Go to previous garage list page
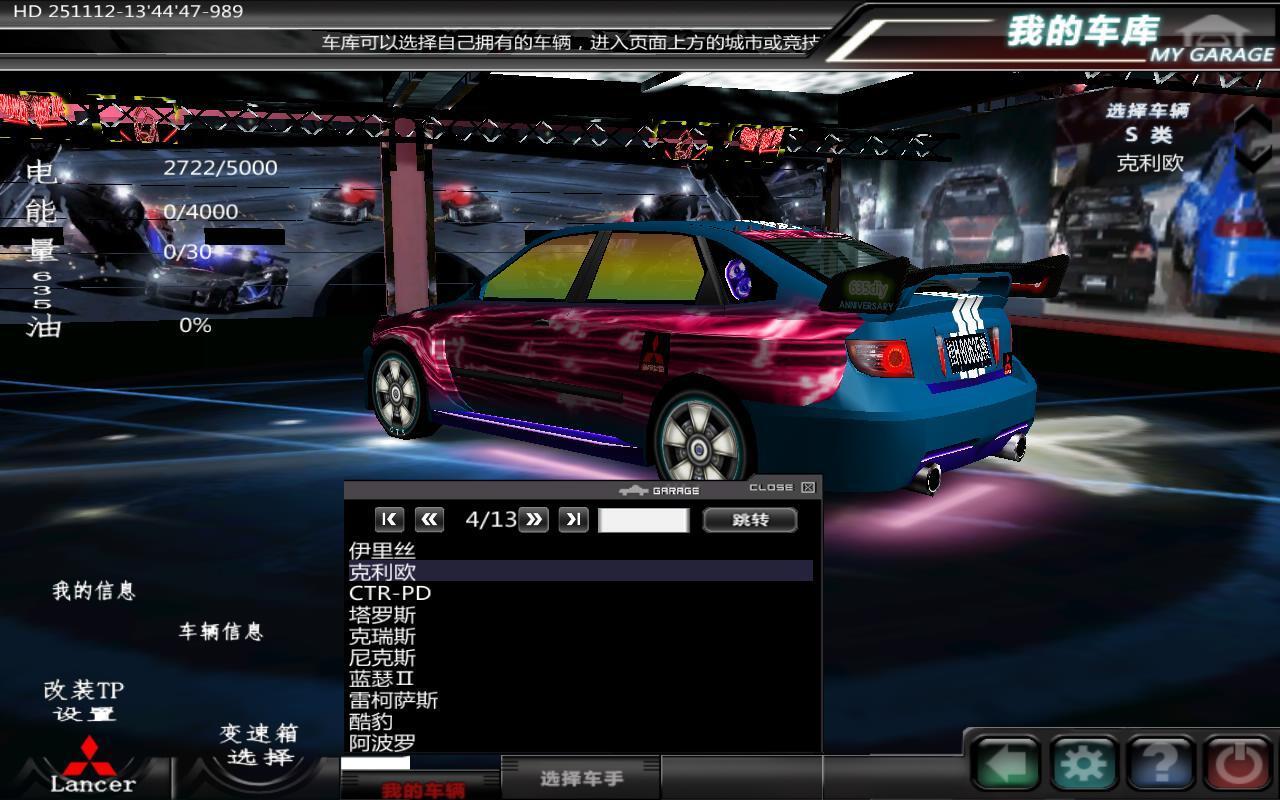1280x800 pixels. [x=429, y=519]
